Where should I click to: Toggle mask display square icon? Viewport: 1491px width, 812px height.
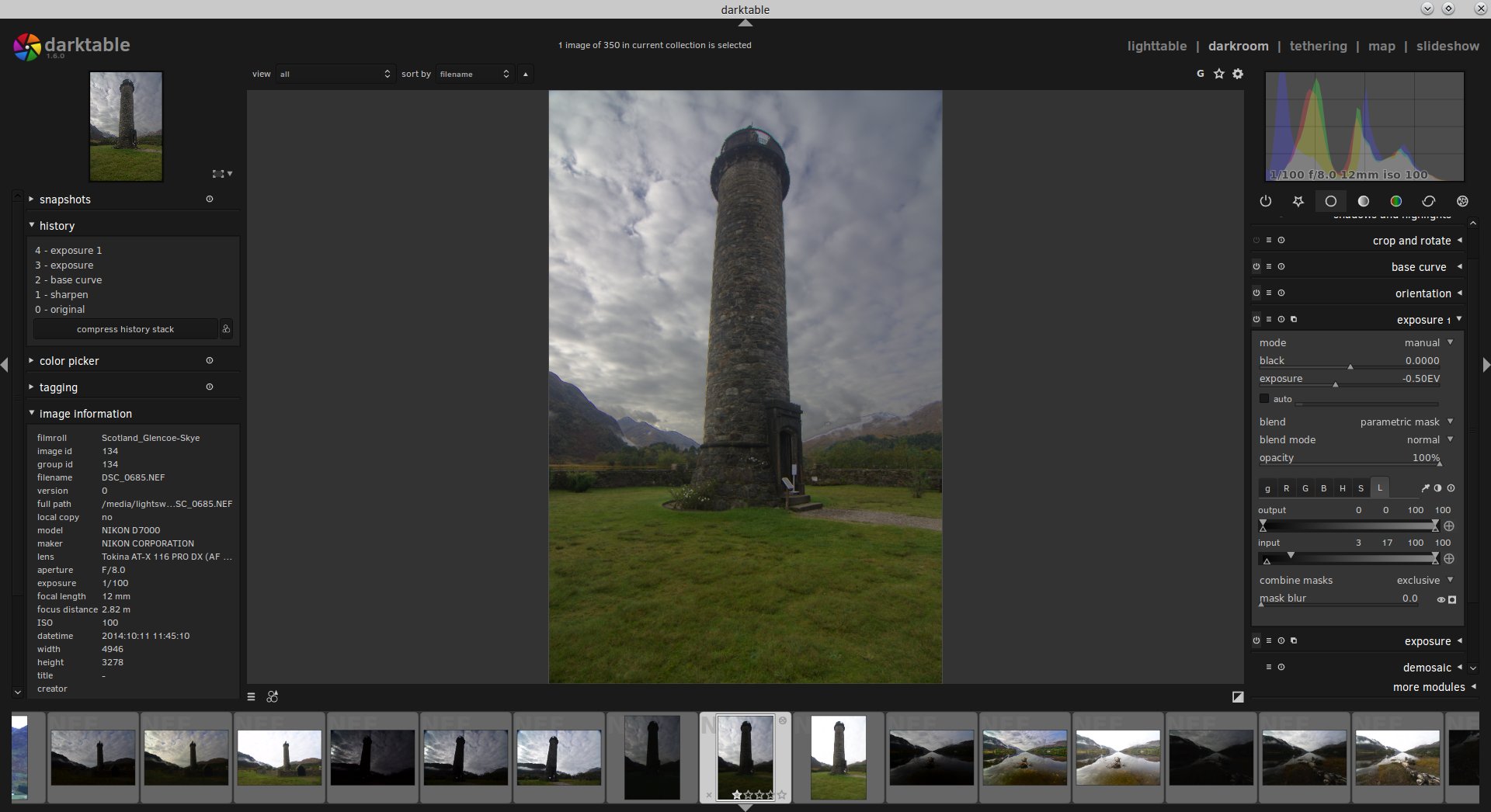point(1452,599)
